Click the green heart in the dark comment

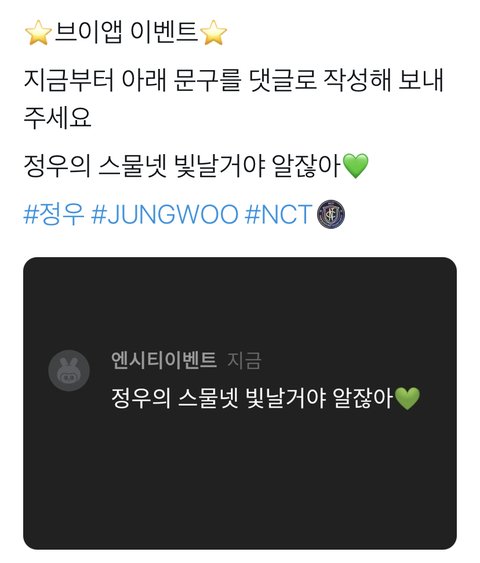(x=407, y=398)
